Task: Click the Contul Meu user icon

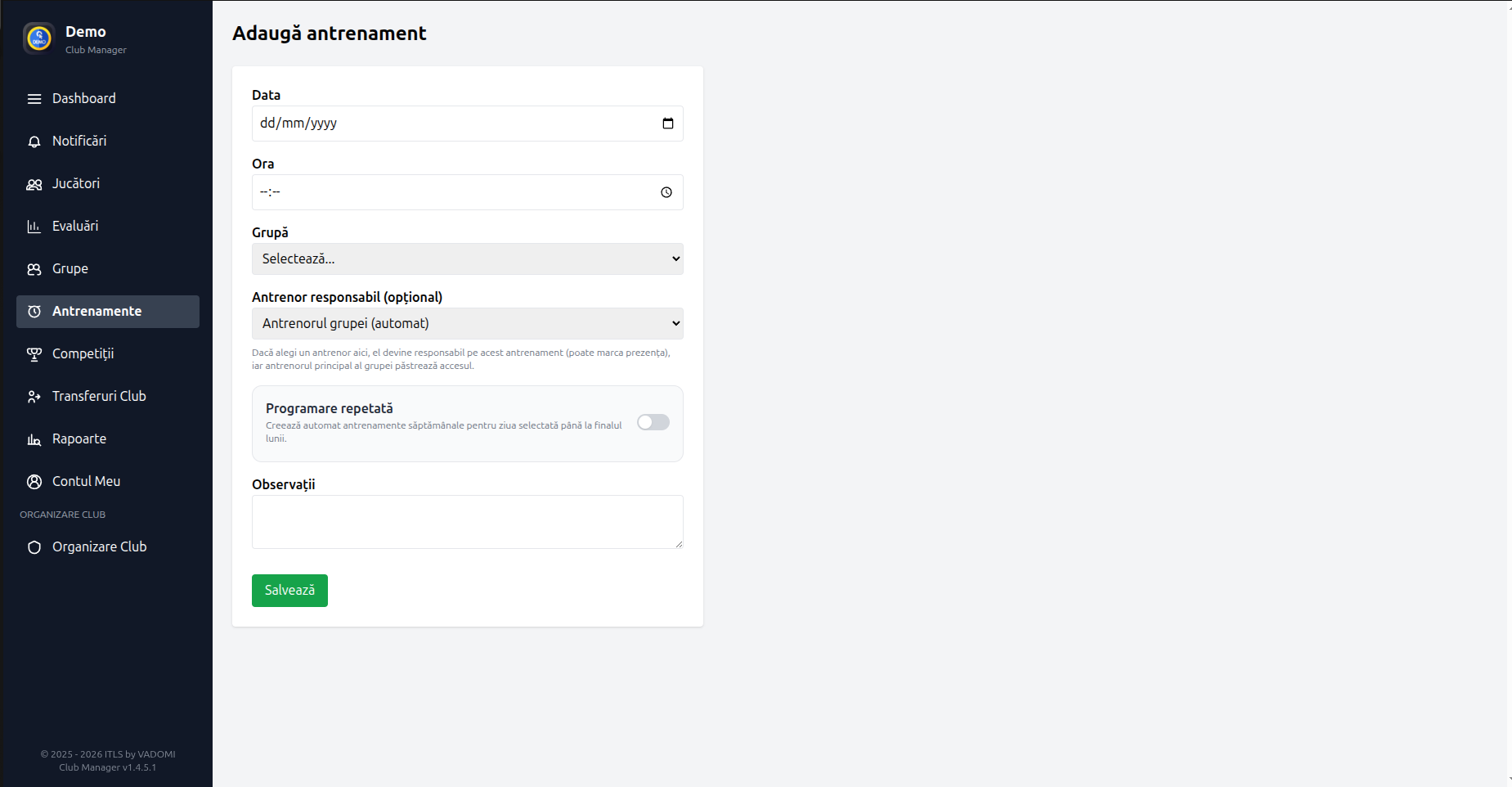Action: tap(34, 482)
